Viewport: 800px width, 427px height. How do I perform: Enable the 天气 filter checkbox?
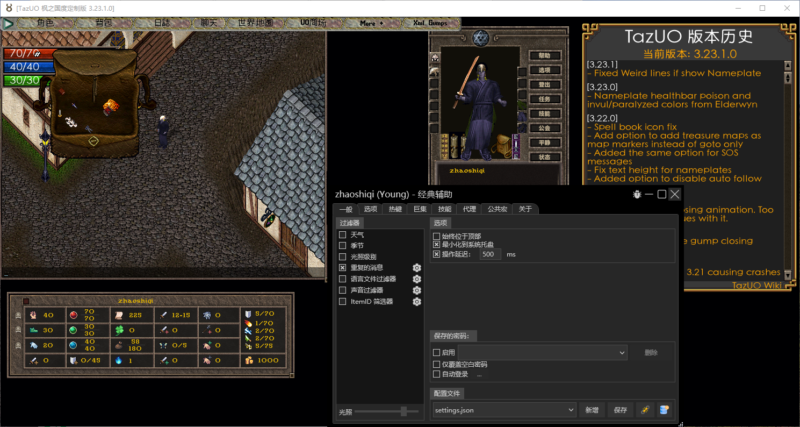pyautogui.click(x=343, y=235)
